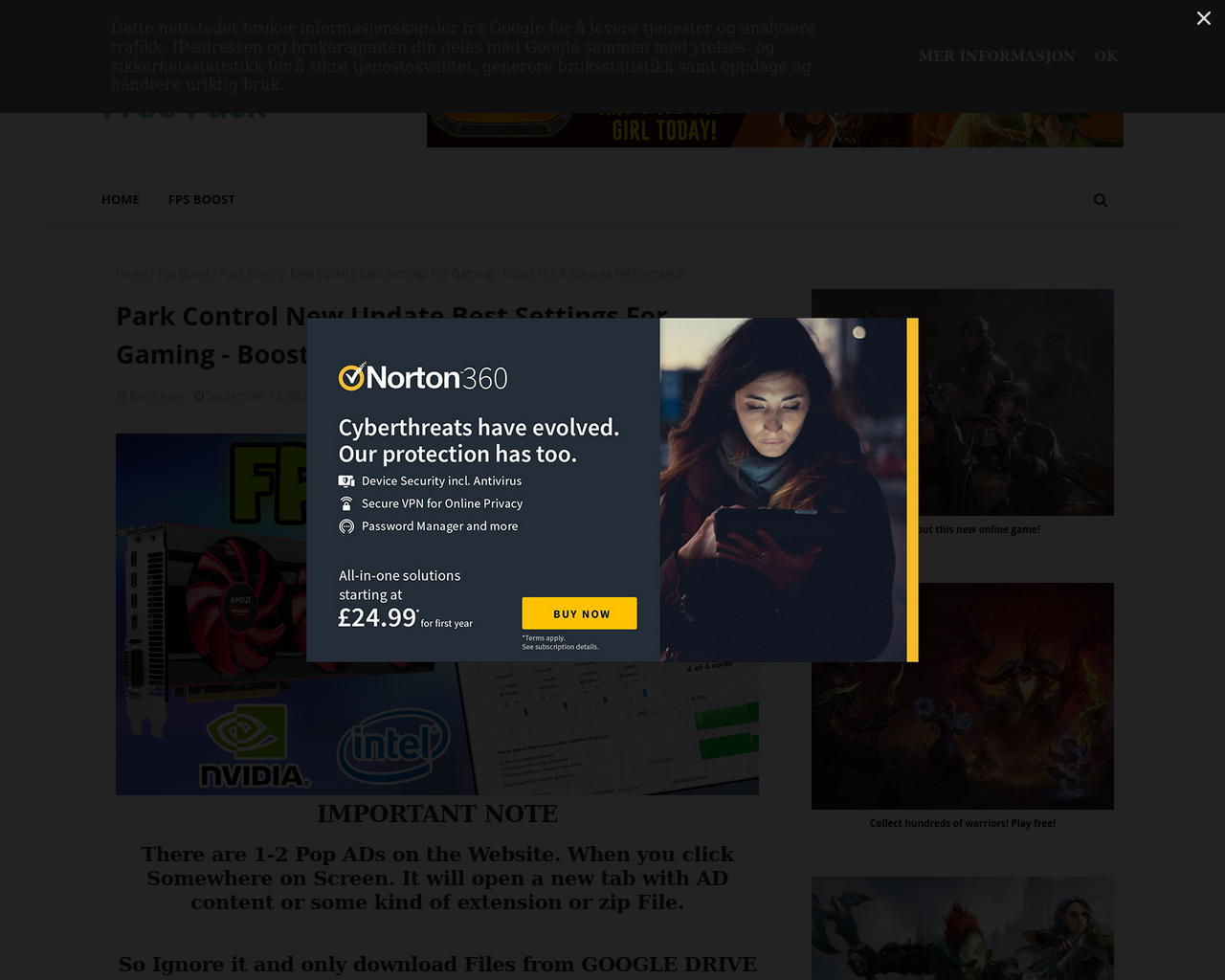Open the author link Boniyamin
Viewport: 1225px width, 980px height.
[157, 395]
